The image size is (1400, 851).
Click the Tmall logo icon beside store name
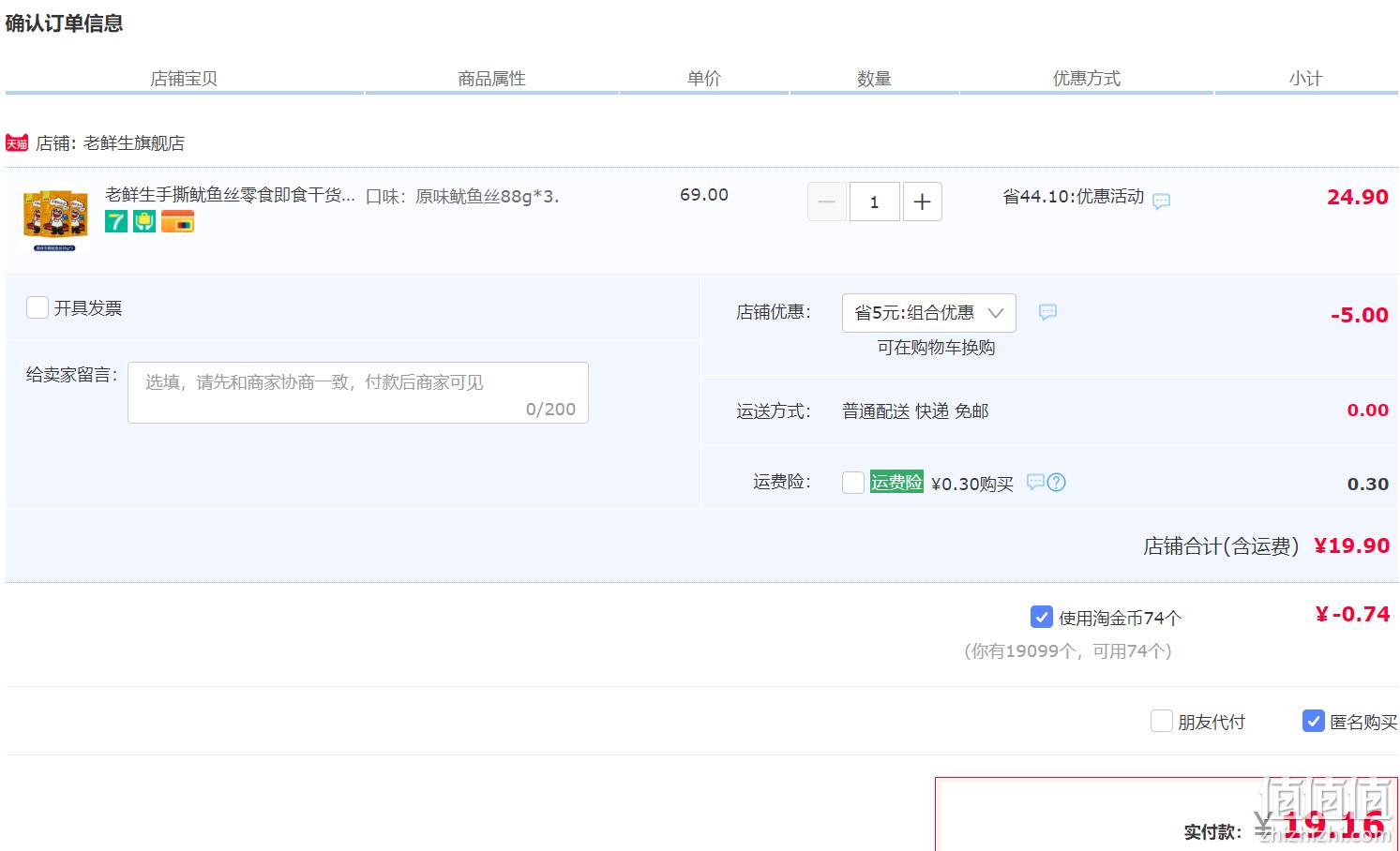pyautogui.click(x=17, y=143)
